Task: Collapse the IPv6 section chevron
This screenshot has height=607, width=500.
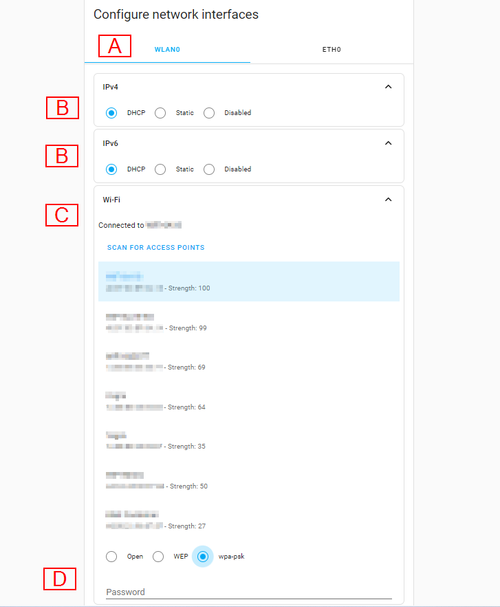Action: 388,143
